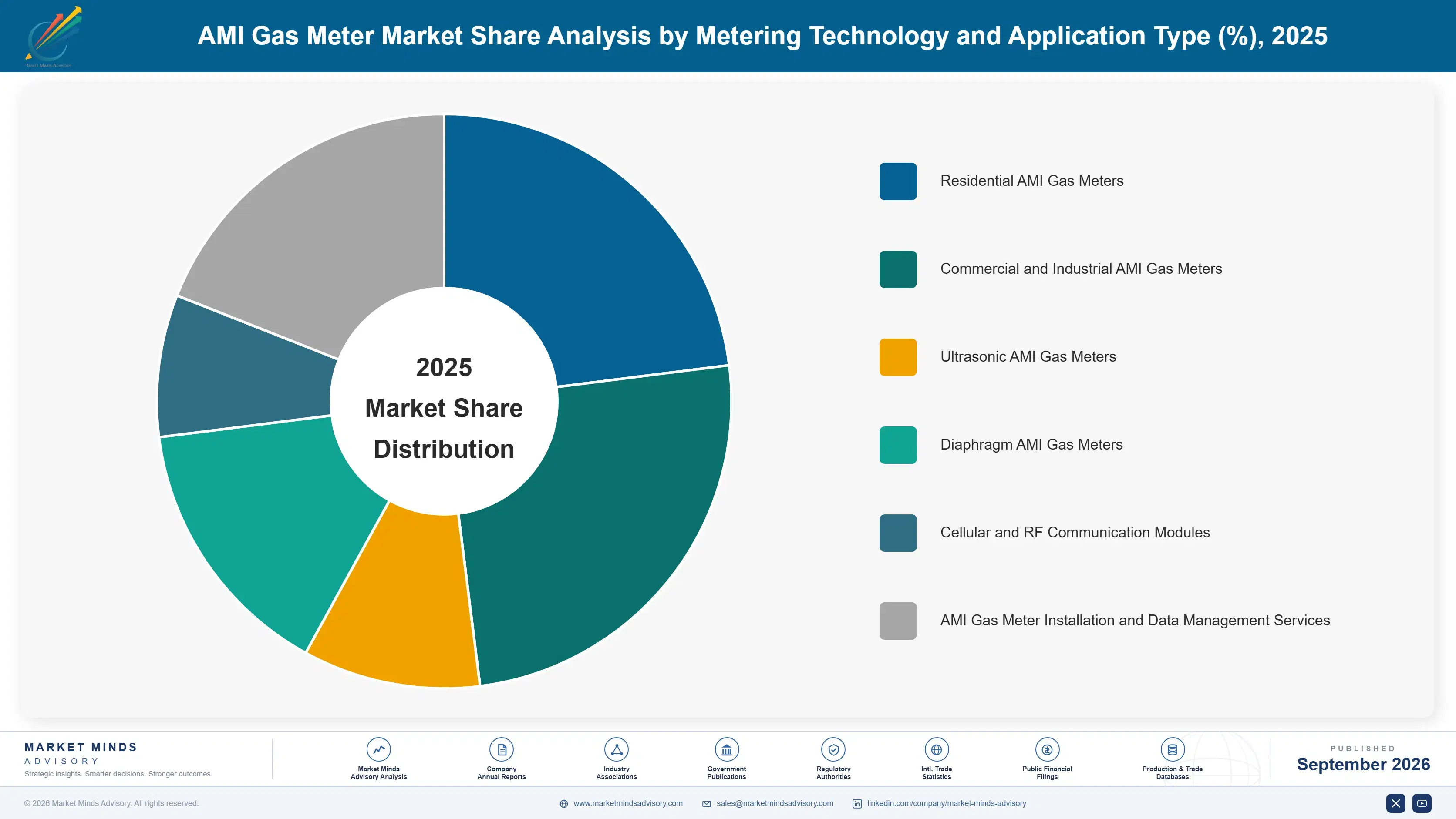
Task: Click the Production & Trade Databases icon
Action: tap(1172, 749)
